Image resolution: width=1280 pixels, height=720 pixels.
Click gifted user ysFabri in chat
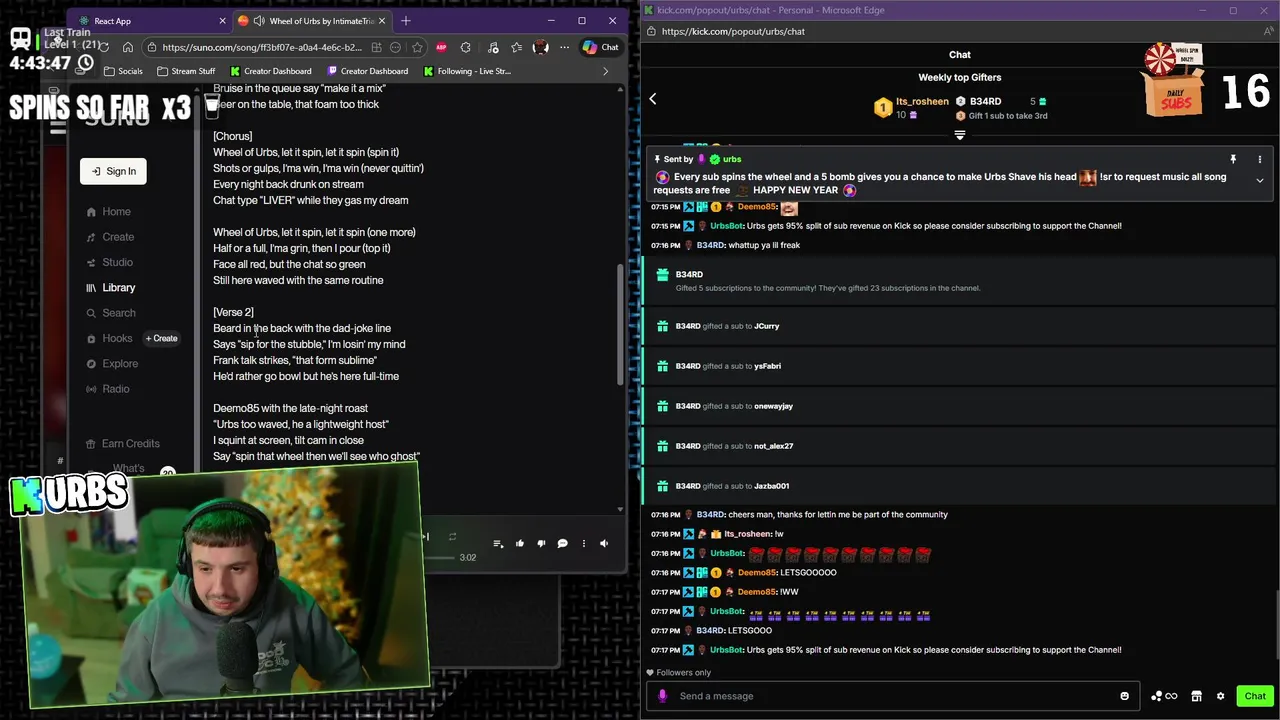click(767, 366)
